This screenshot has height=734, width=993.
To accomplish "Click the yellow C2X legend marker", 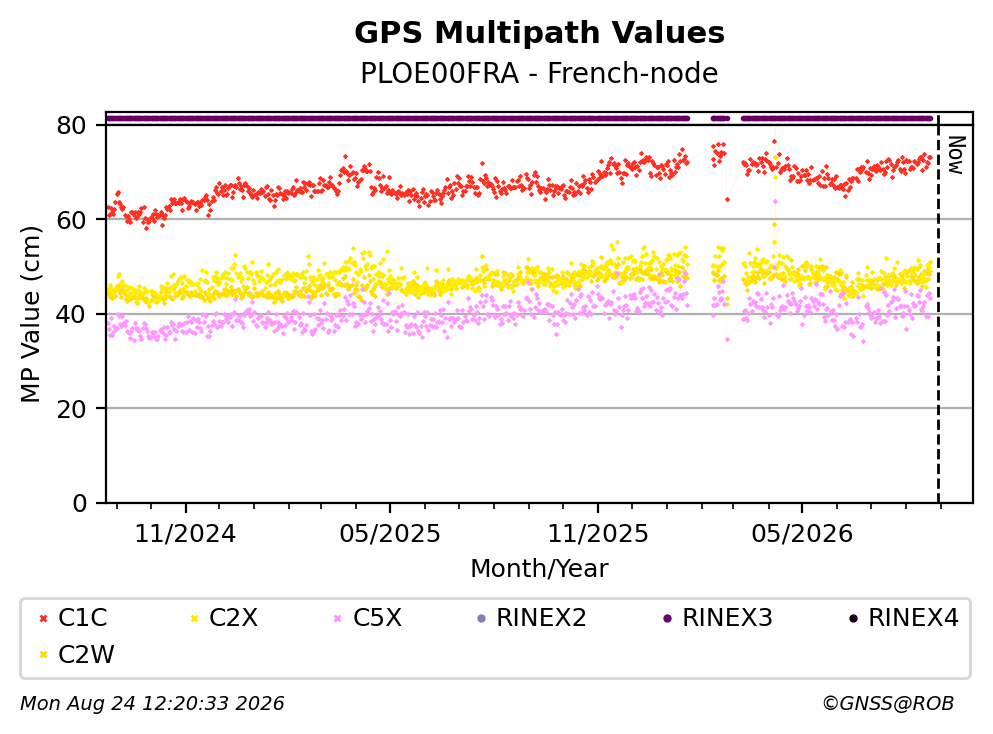I will pos(194,618).
